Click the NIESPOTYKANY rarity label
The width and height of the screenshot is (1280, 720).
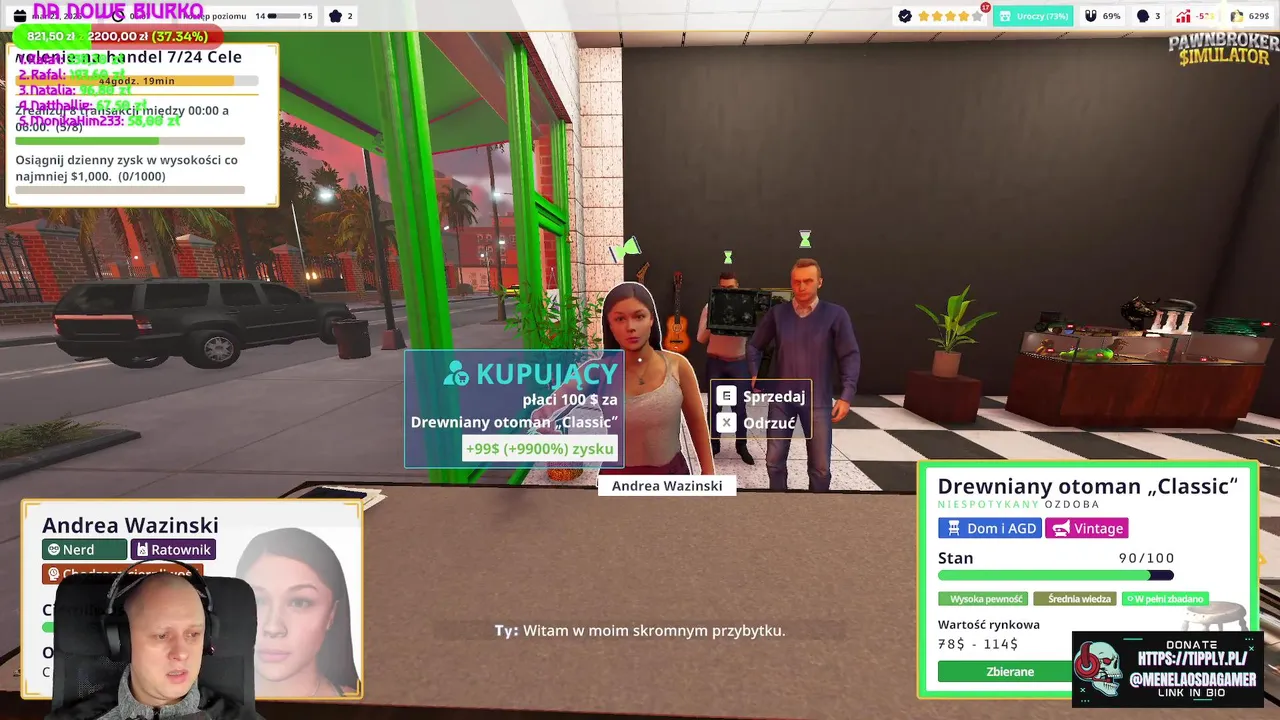click(988, 504)
